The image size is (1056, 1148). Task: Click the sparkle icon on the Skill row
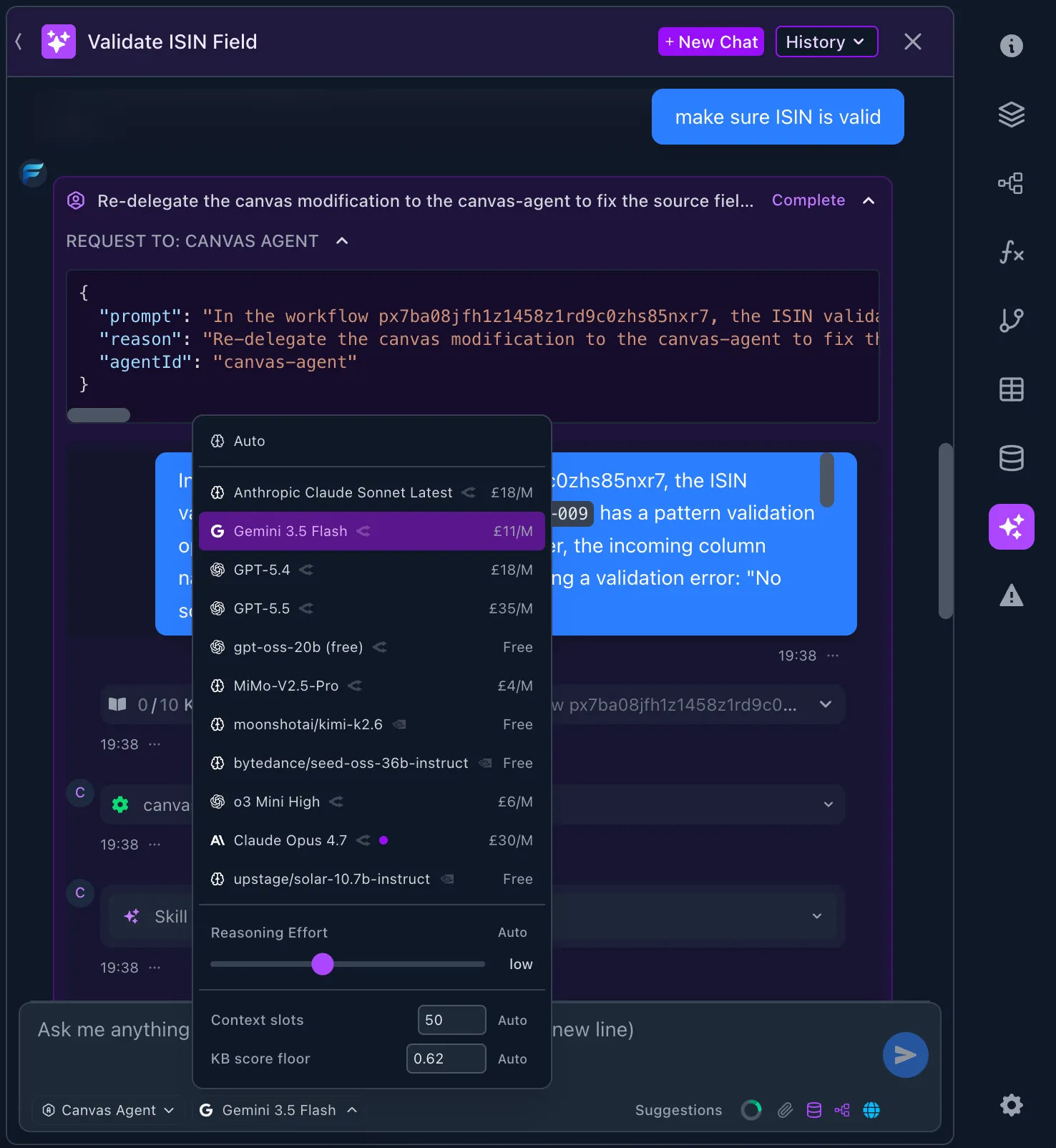pyautogui.click(x=132, y=916)
